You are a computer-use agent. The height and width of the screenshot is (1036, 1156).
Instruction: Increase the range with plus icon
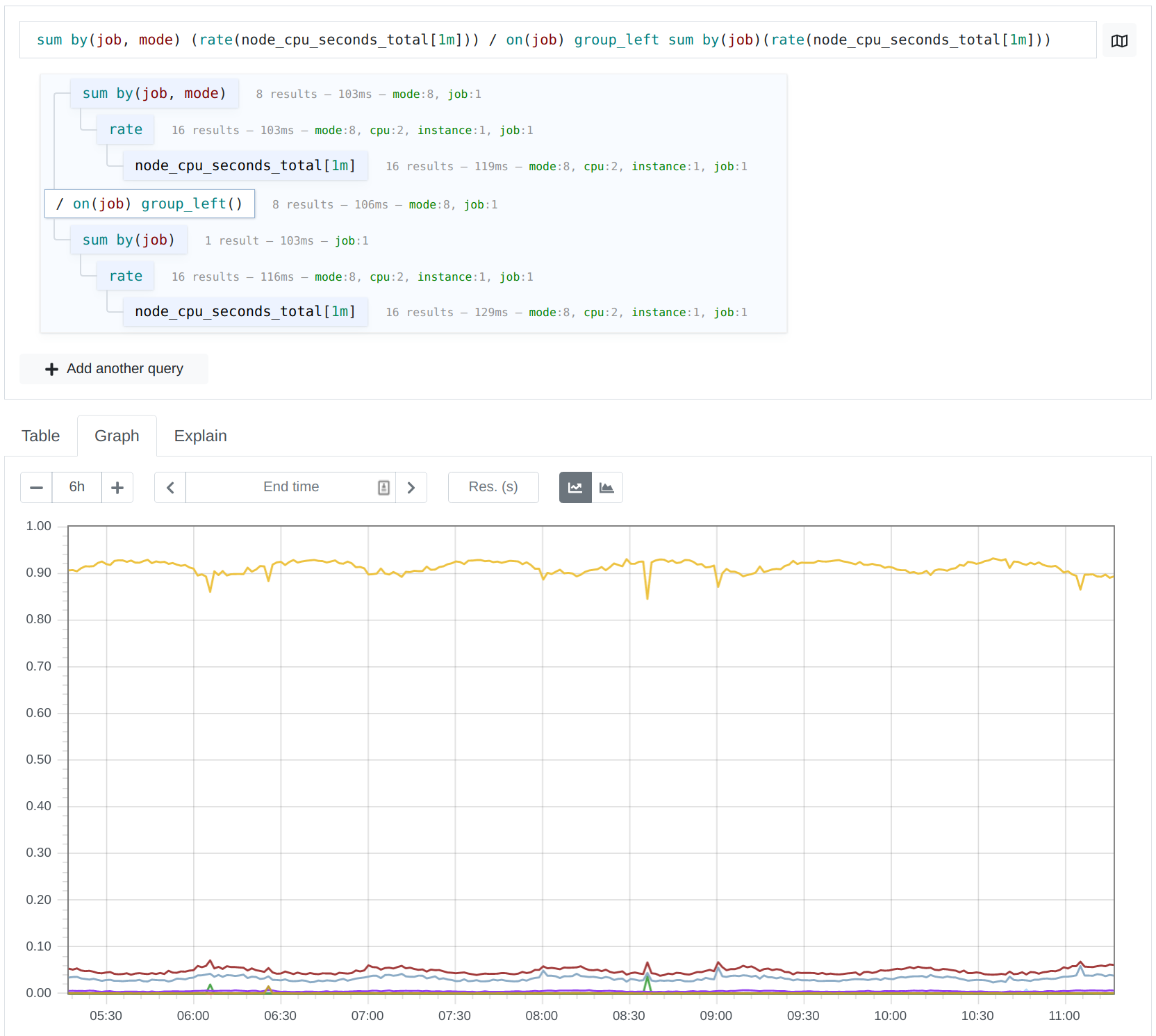[117, 488]
